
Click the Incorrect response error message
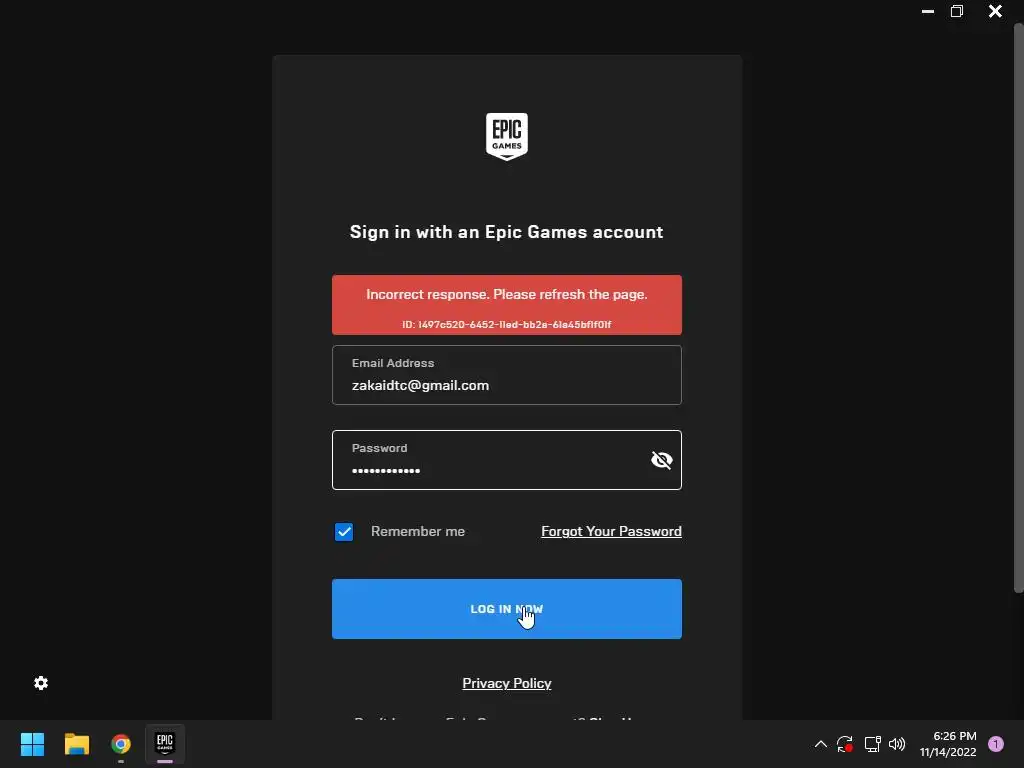tap(507, 295)
